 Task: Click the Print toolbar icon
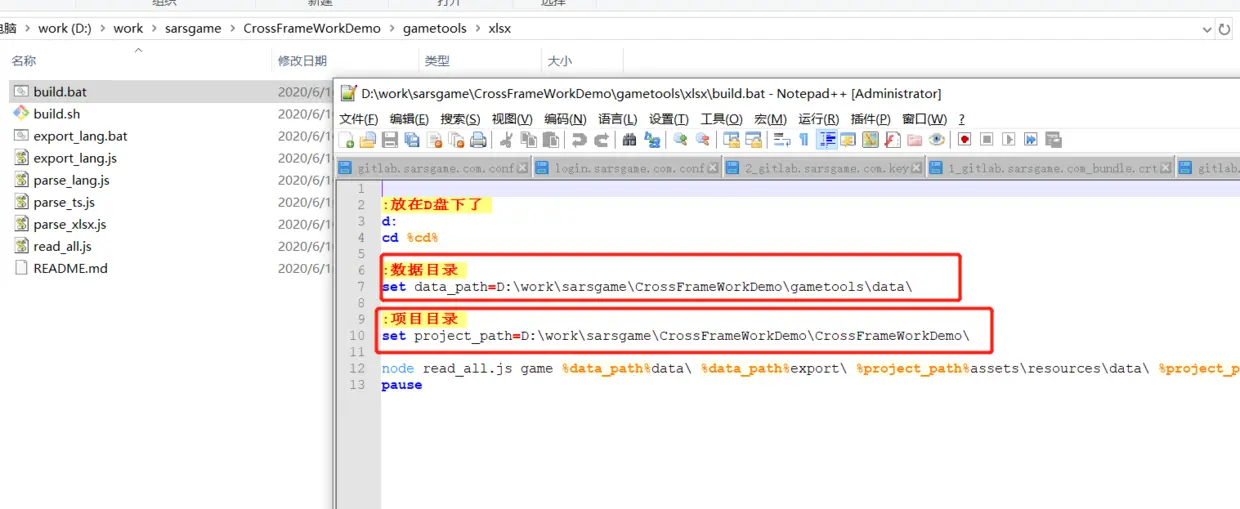(x=478, y=140)
